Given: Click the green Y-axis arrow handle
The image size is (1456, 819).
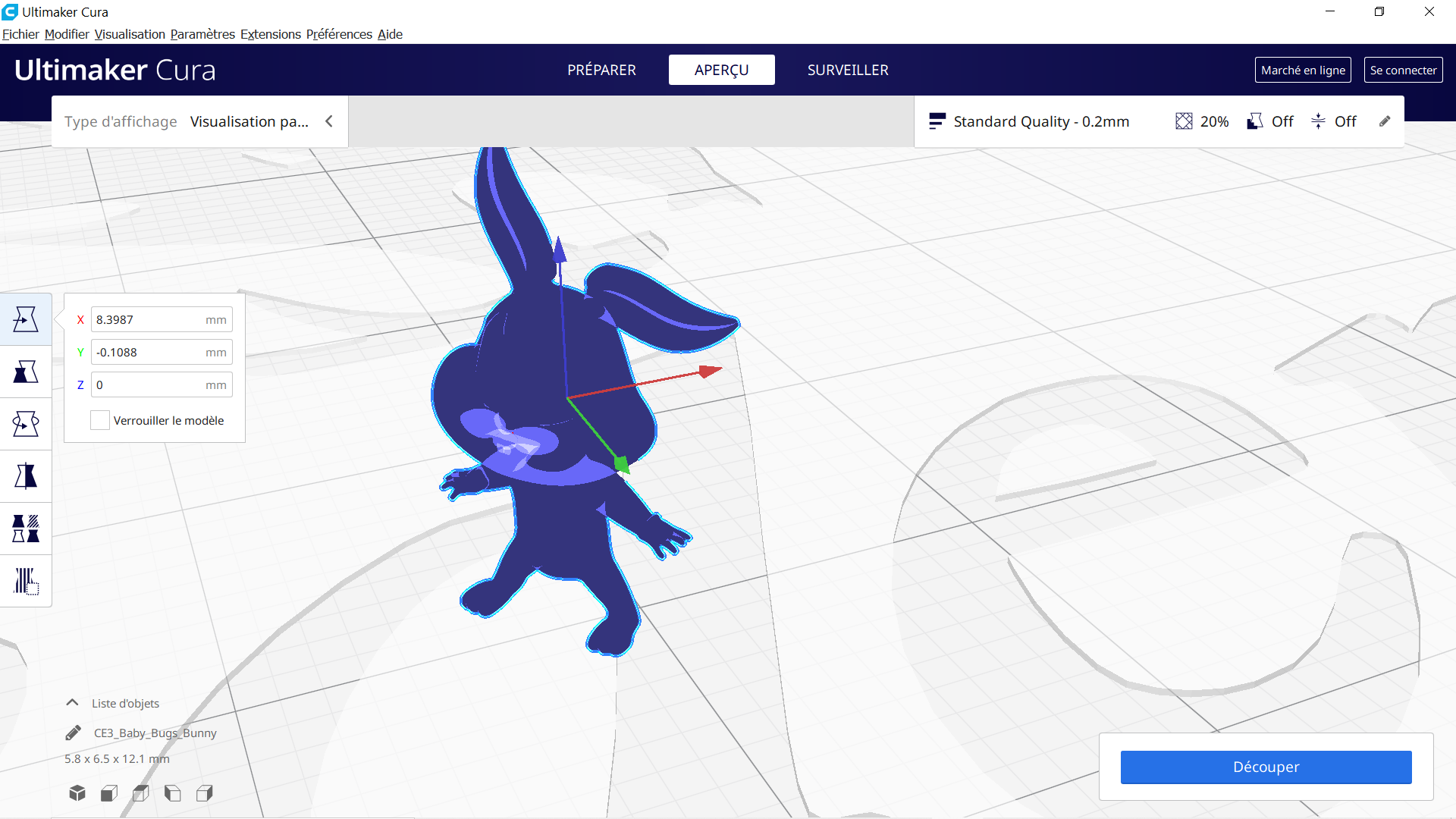Looking at the screenshot, I should pos(621,463).
